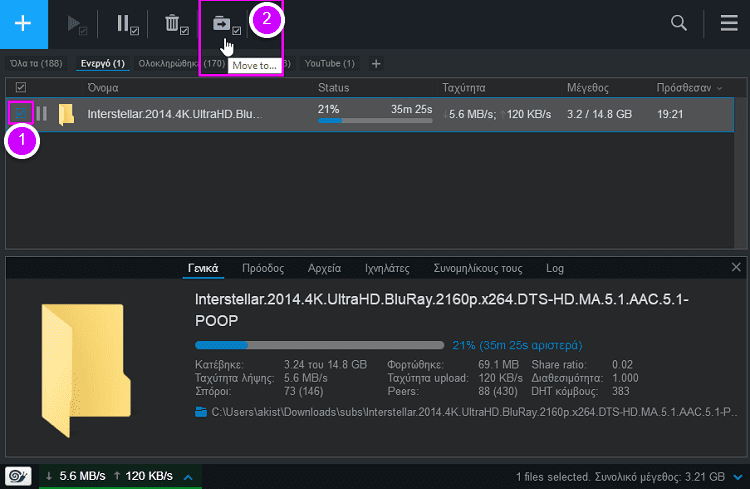Image resolution: width=750 pixels, height=489 pixels.
Task: Start selected downloads with play icon
Action: click(x=76, y=24)
